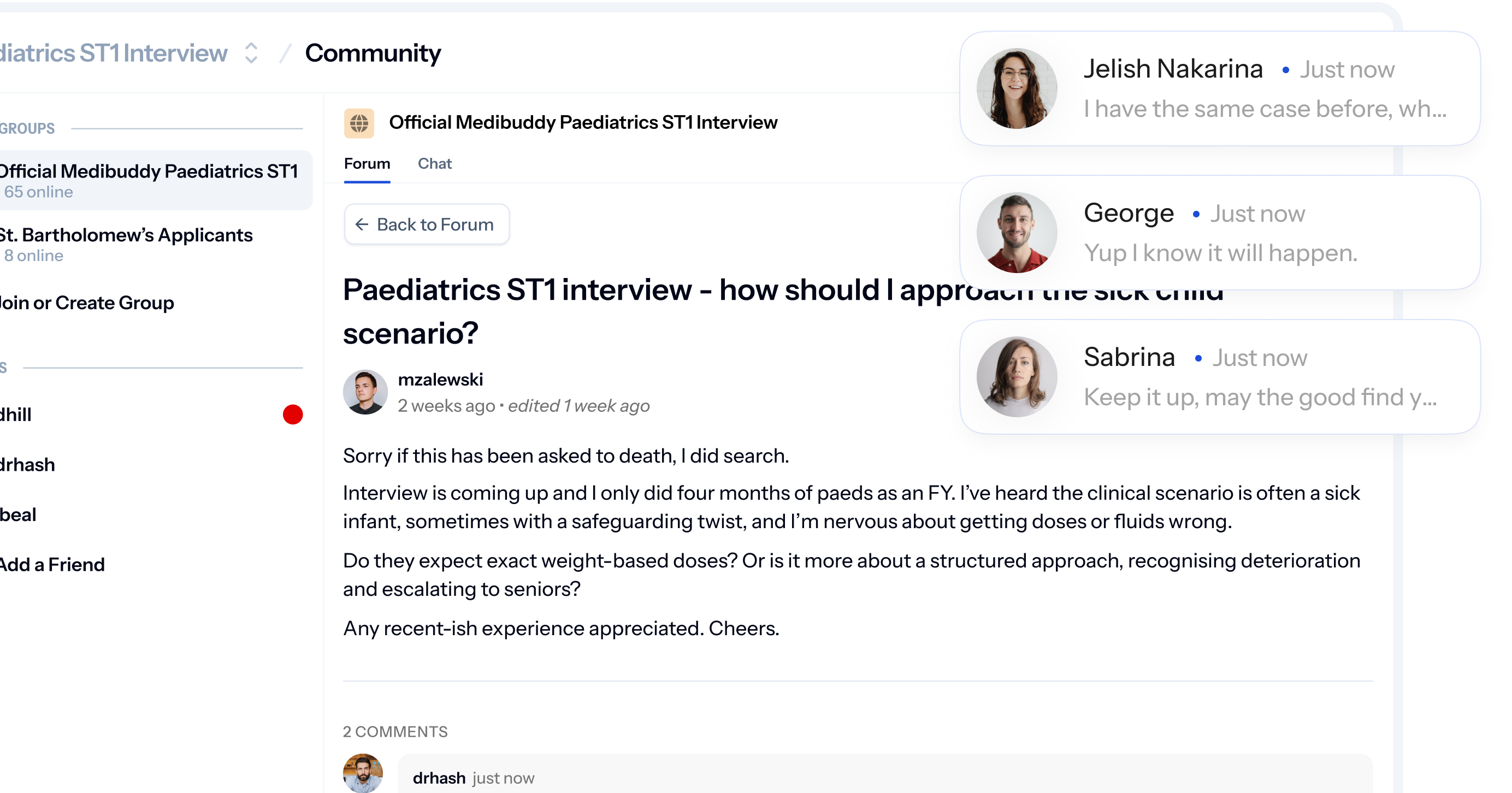Click George's avatar in the notification card
This screenshot has width=1512, height=793.
click(1017, 233)
